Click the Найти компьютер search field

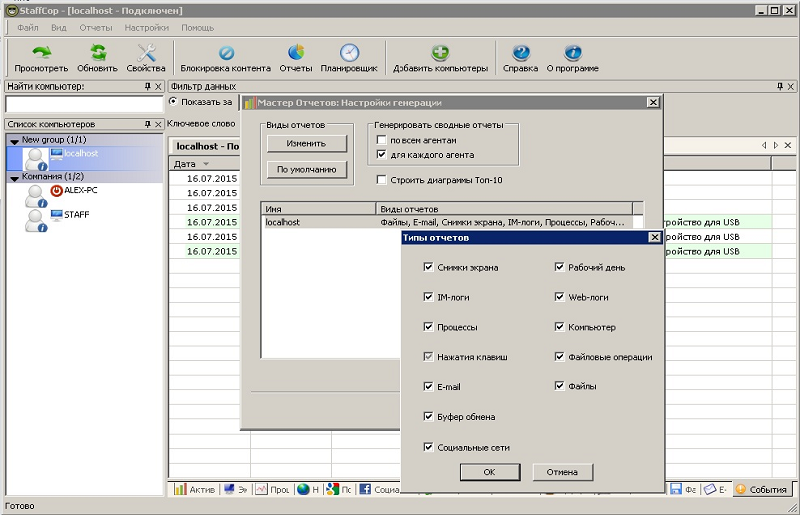pyautogui.click(x=83, y=103)
